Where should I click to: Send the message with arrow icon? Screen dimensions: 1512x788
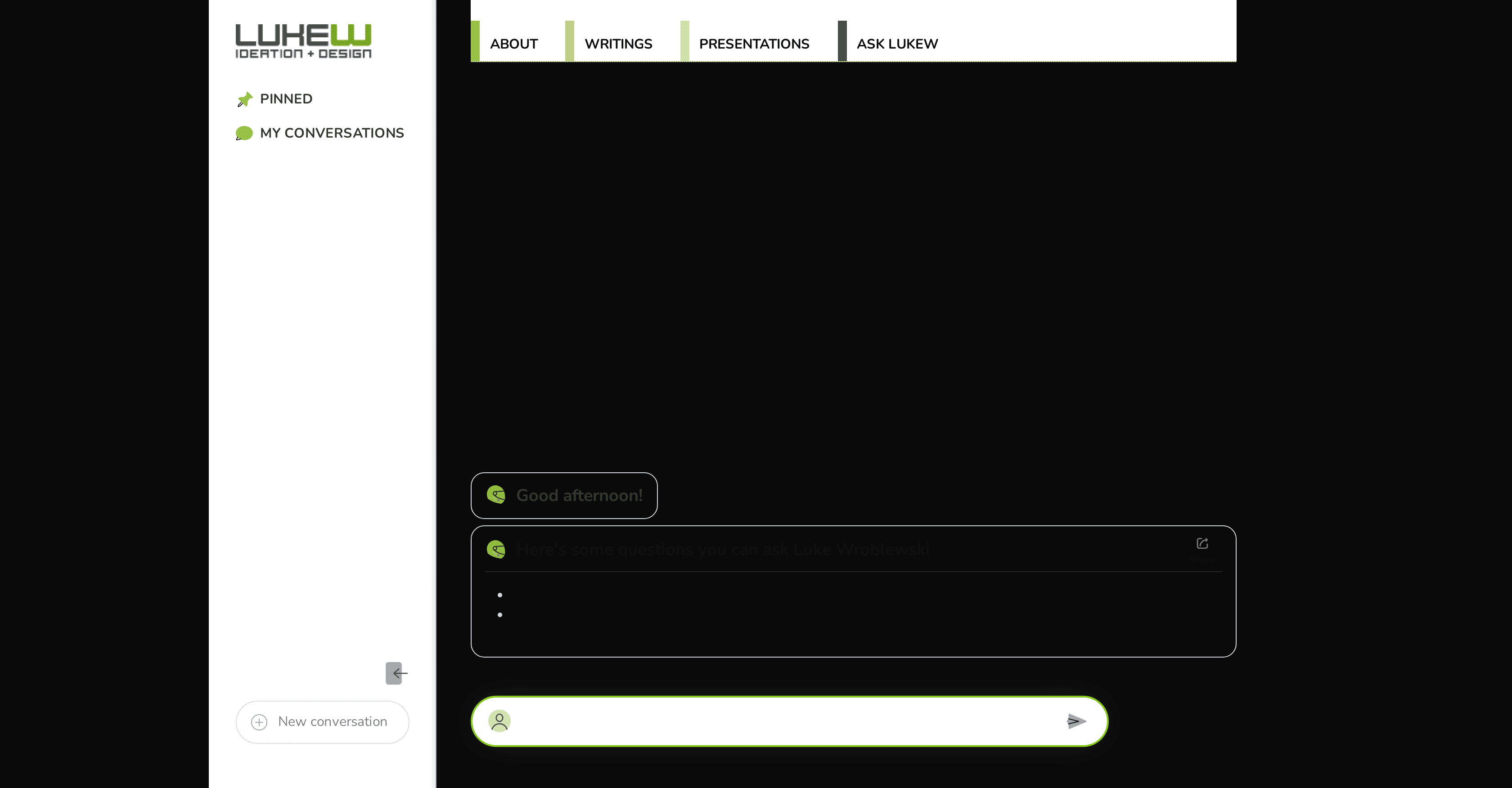[1076, 721]
